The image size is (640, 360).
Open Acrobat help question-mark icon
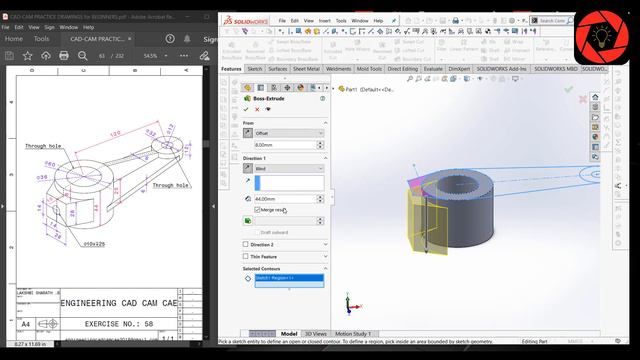pos(170,39)
